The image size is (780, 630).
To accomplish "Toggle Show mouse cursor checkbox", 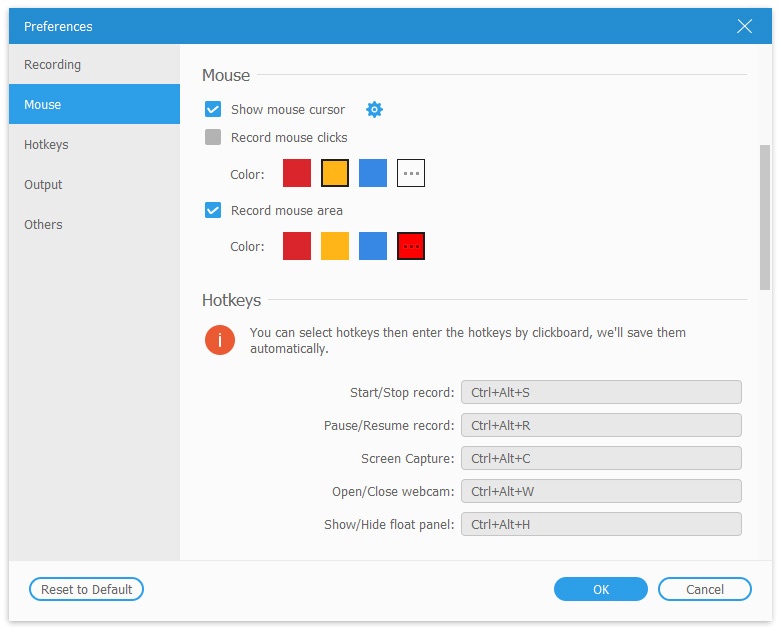I will pyautogui.click(x=213, y=110).
